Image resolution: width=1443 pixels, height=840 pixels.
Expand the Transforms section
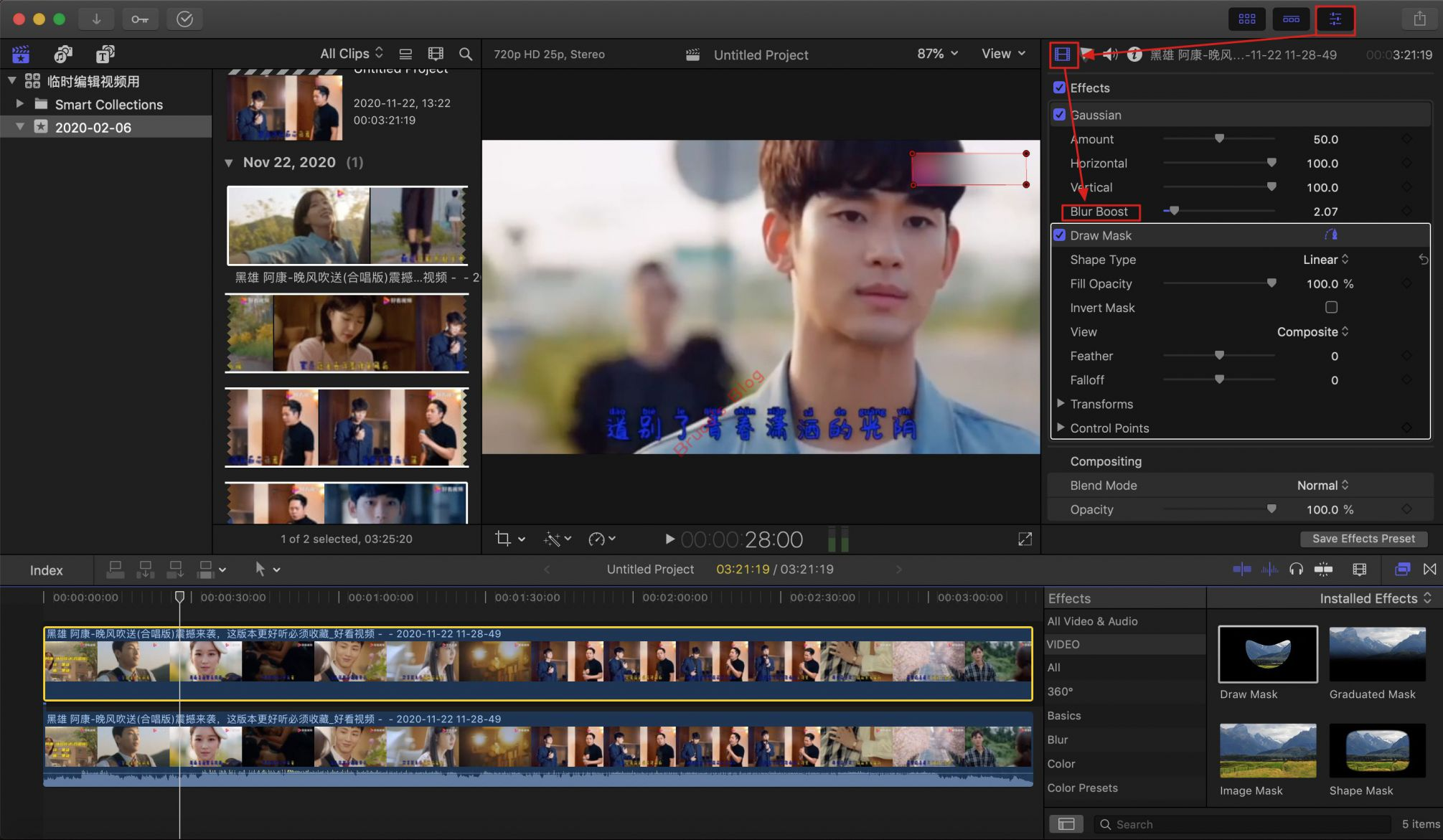click(x=1061, y=404)
